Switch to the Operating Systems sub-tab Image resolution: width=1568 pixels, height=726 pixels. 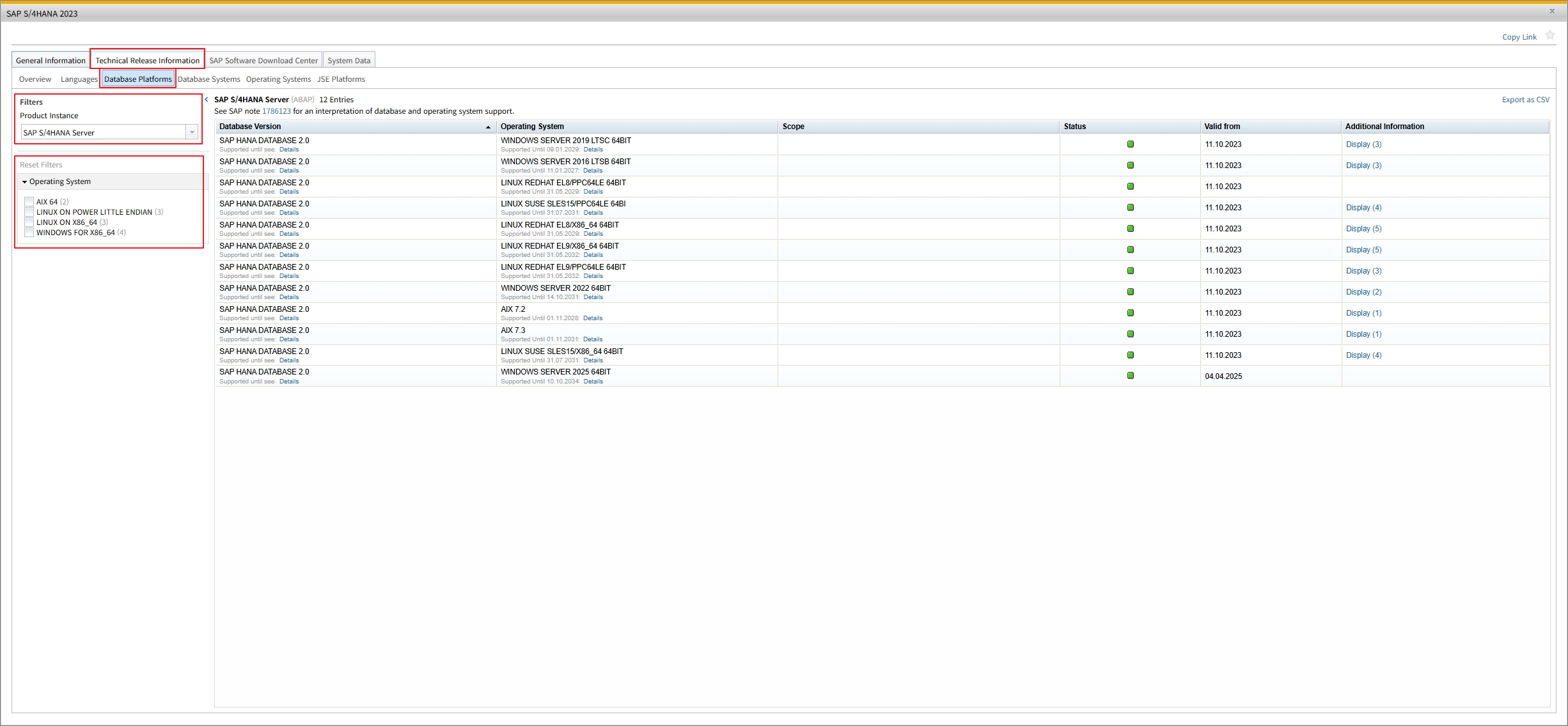coord(278,79)
